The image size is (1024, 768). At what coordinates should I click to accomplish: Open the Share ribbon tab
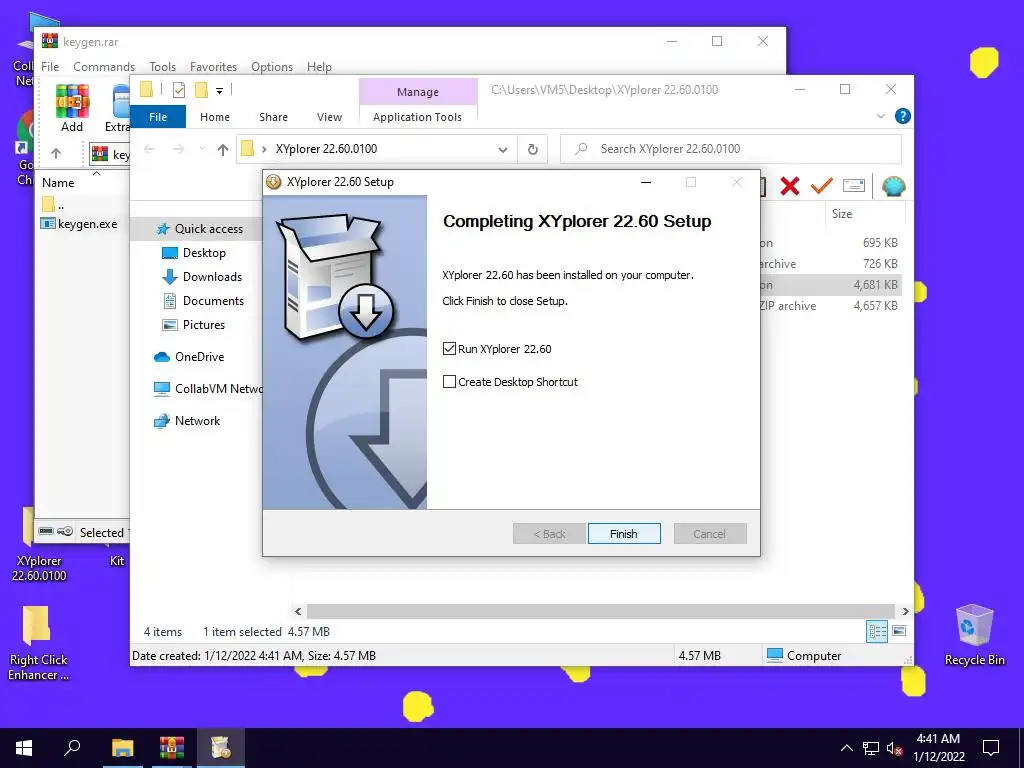point(273,117)
